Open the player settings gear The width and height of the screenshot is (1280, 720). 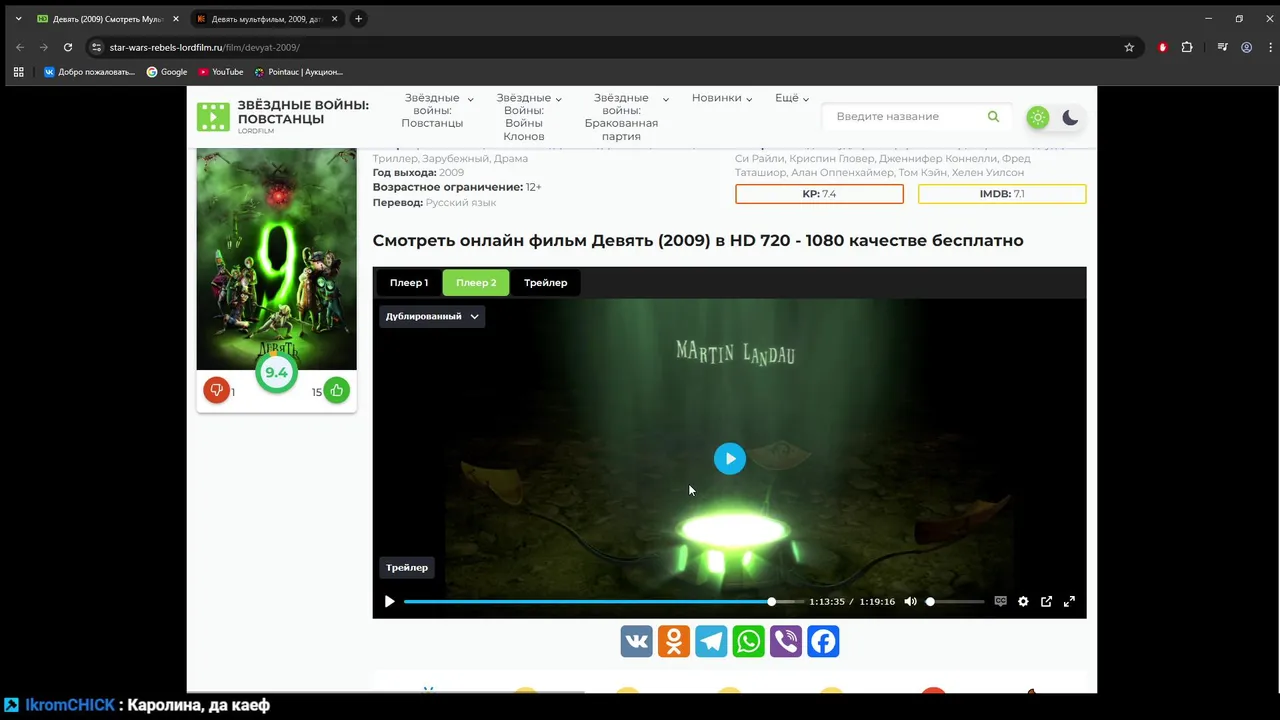[x=1023, y=602]
